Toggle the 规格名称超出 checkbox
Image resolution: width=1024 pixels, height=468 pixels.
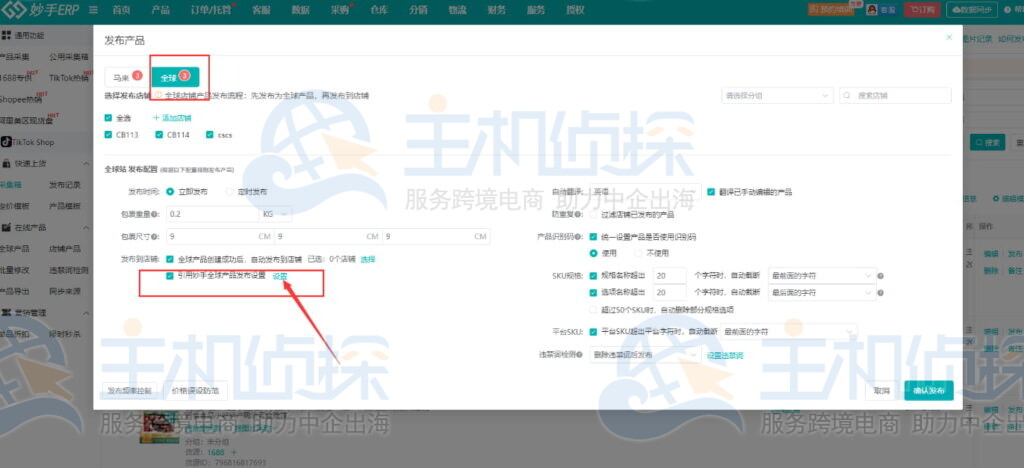593,275
